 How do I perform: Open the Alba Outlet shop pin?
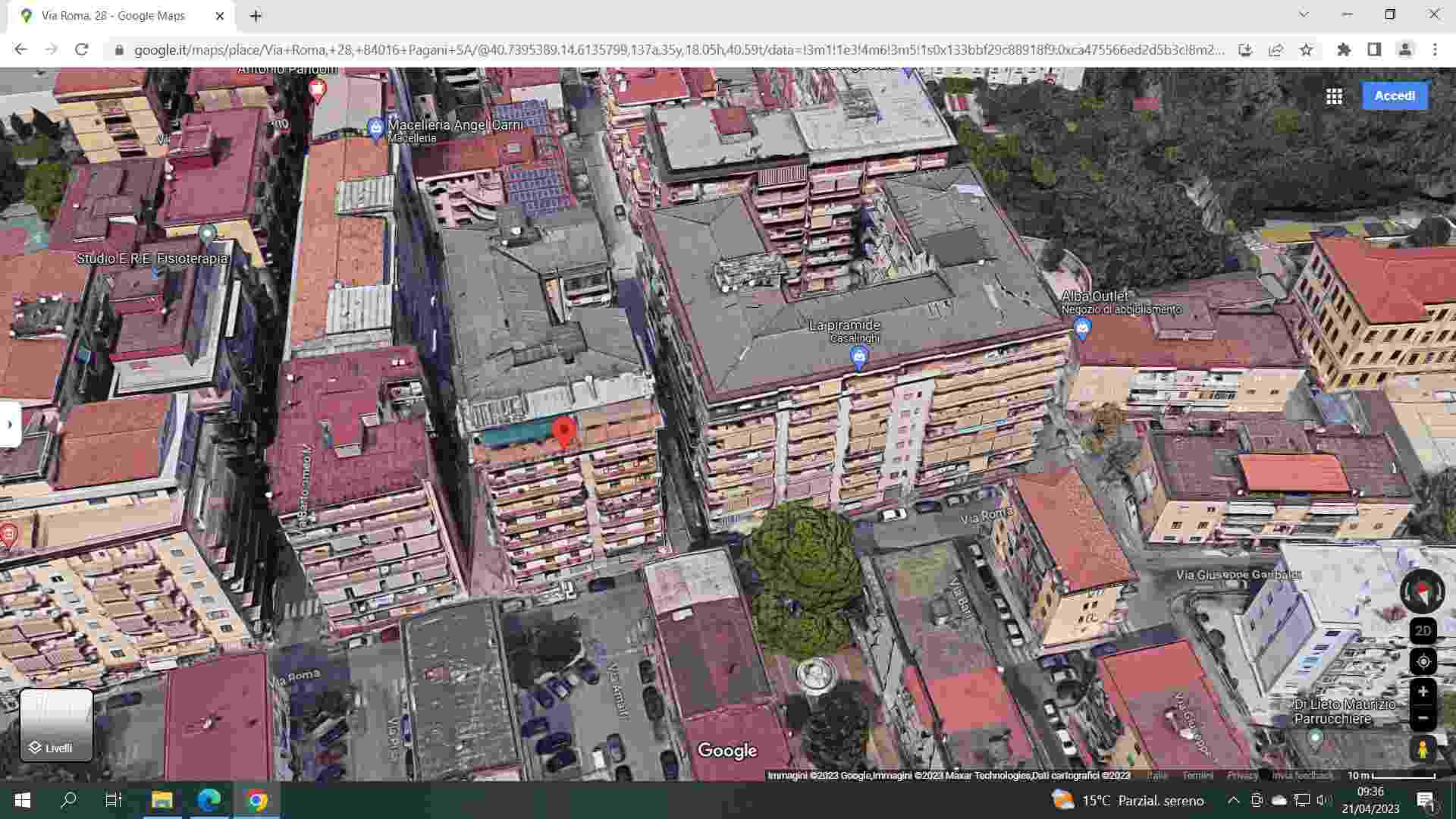click(1082, 328)
